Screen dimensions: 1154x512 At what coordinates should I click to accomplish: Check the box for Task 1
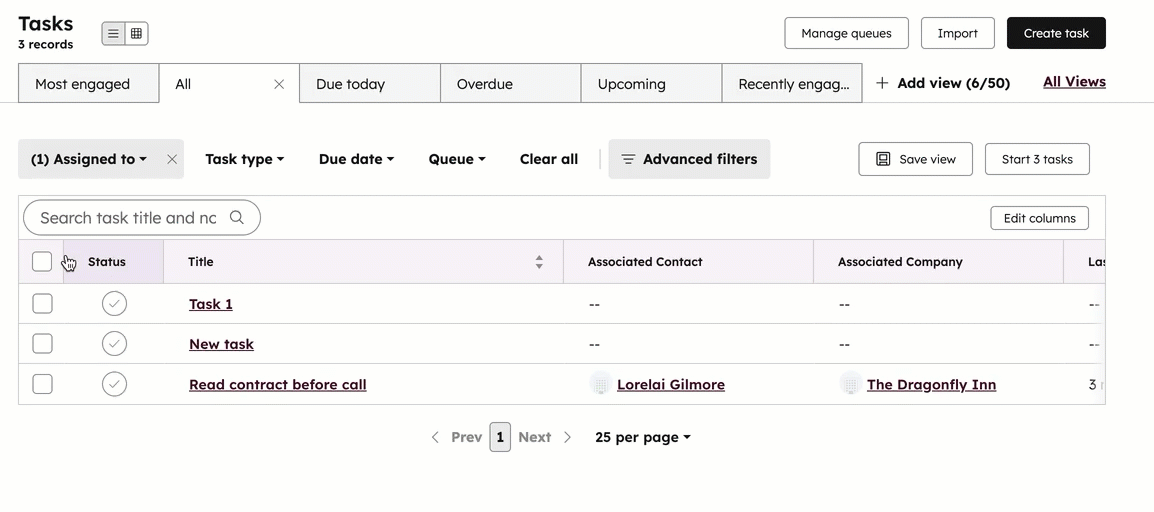point(42,304)
